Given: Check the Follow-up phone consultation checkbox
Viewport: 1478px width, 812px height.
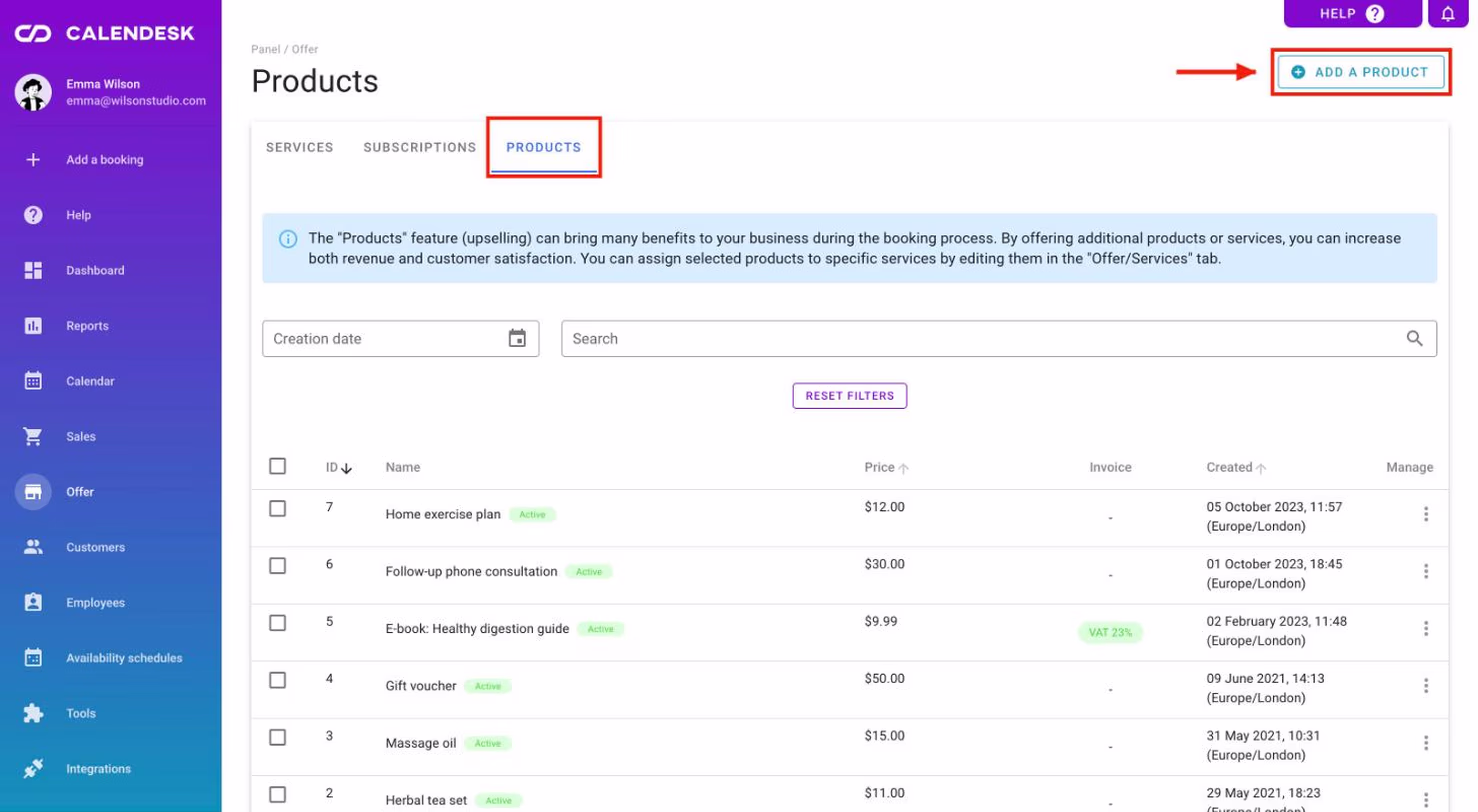Looking at the screenshot, I should pyautogui.click(x=278, y=565).
